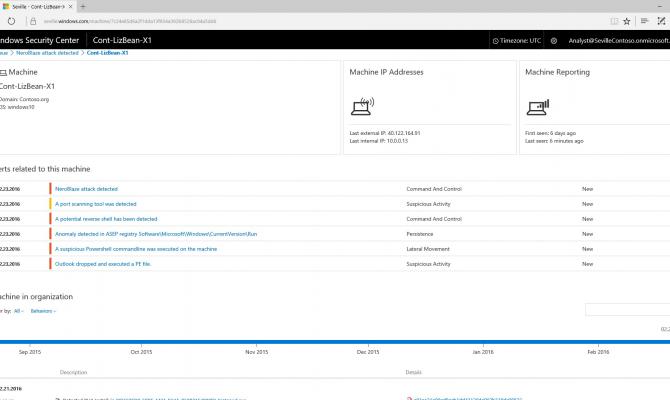Click the Machine IP Addresses laptop icon
This screenshot has height=400, width=670.
[362, 106]
